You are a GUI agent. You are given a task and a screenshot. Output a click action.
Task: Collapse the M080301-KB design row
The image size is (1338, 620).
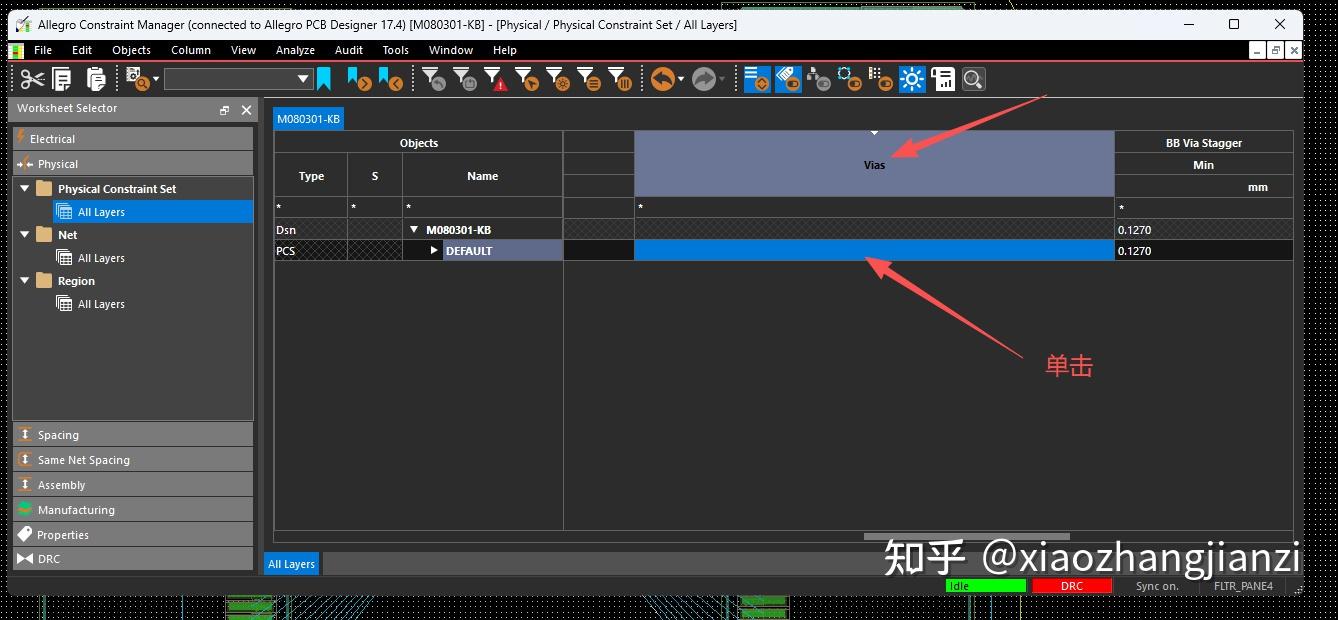click(x=414, y=230)
